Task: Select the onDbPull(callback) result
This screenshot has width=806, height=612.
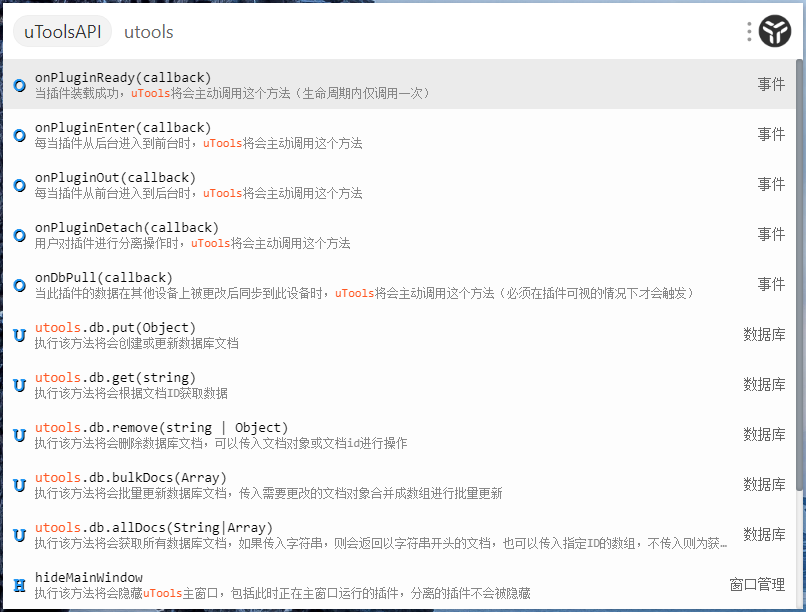Action: click(x=400, y=285)
